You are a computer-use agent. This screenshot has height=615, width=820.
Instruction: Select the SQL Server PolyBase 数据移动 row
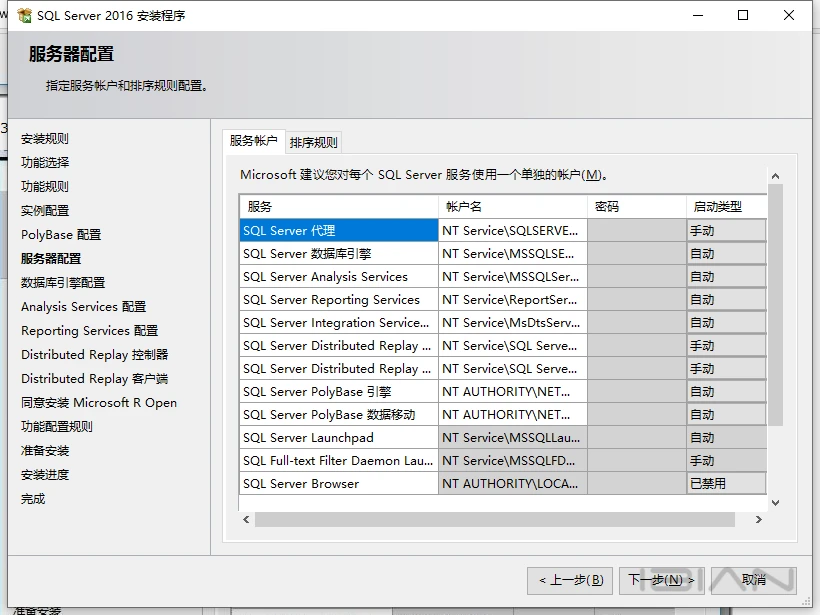[339, 415]
